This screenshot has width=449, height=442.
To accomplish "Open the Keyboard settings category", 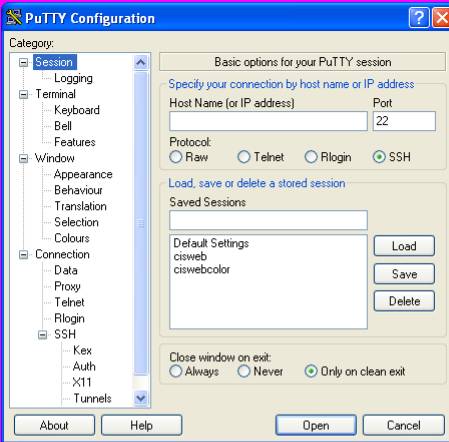I will click(77, 110).
